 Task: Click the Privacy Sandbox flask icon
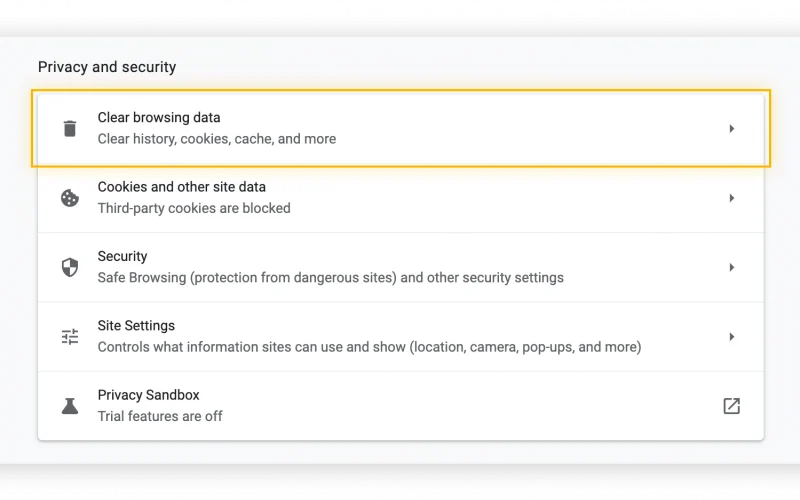tap(70, 406)
